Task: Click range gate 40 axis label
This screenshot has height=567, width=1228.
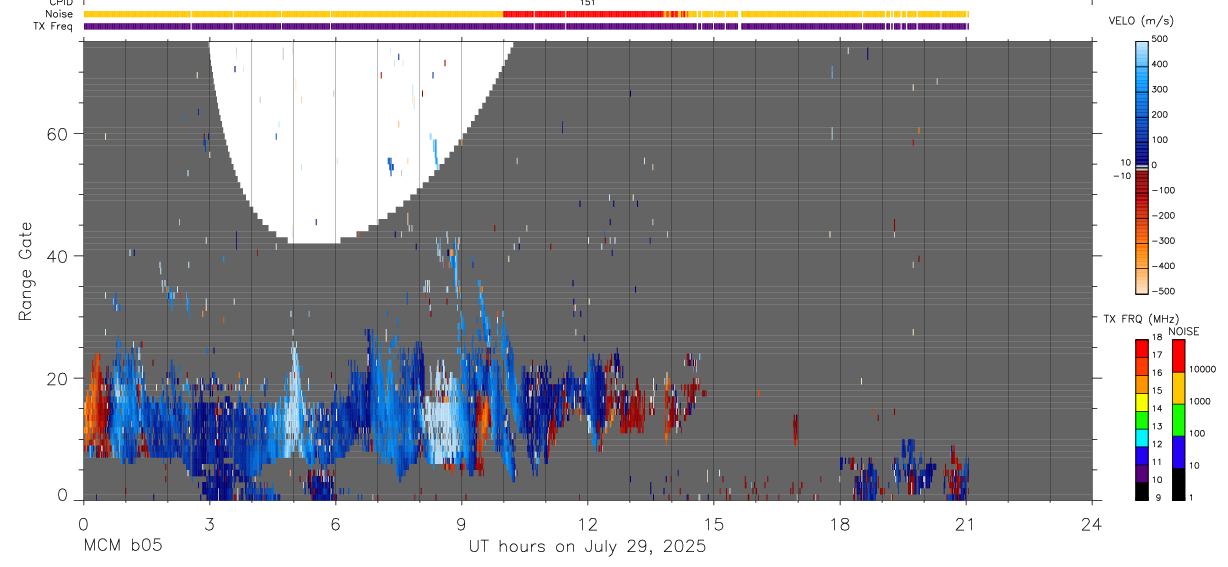Action: point(59,256)
